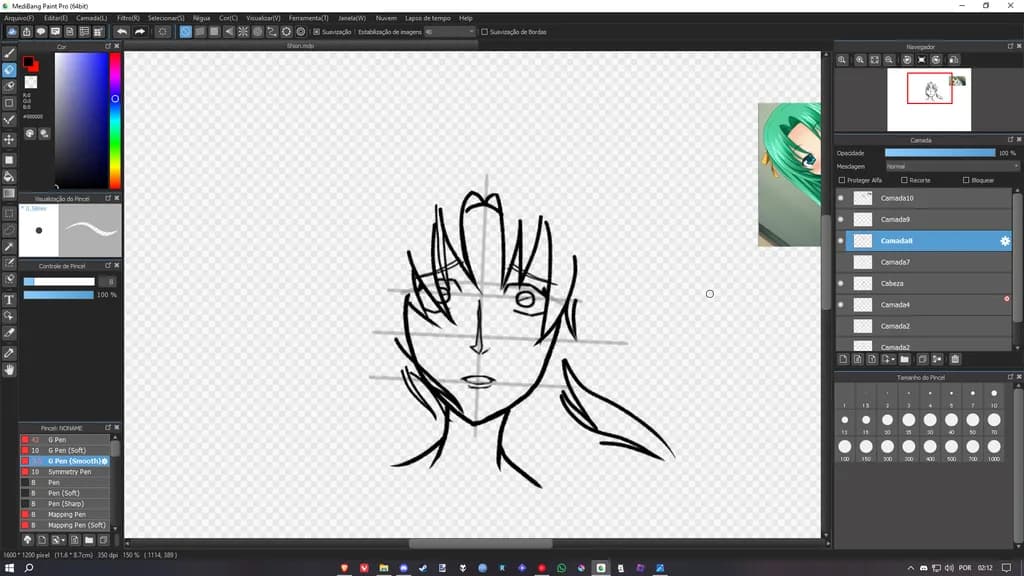Open the Filtro menu
The image size is (1024, 576).
click(128, 18)
